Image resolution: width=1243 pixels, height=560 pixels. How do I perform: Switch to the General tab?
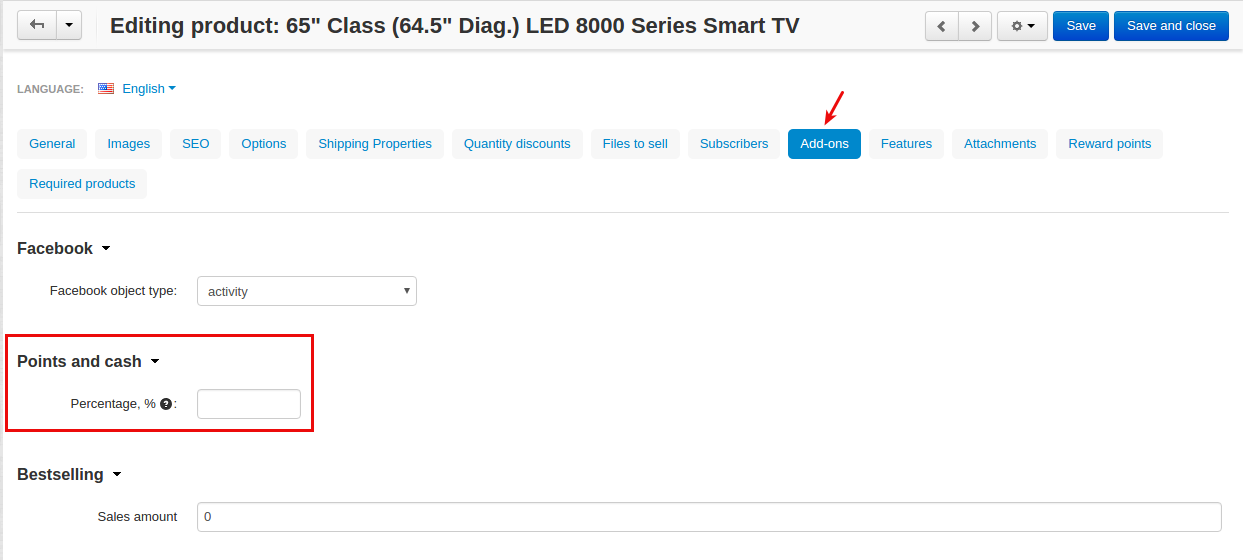[x=52, y=144]
